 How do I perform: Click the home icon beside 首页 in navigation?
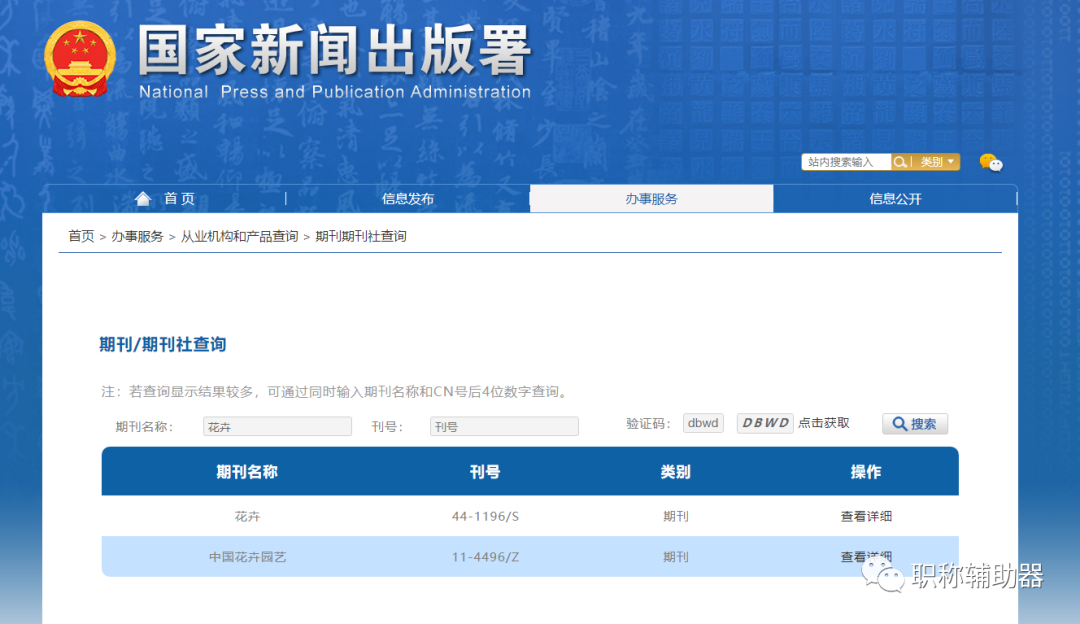click(142, 198)
